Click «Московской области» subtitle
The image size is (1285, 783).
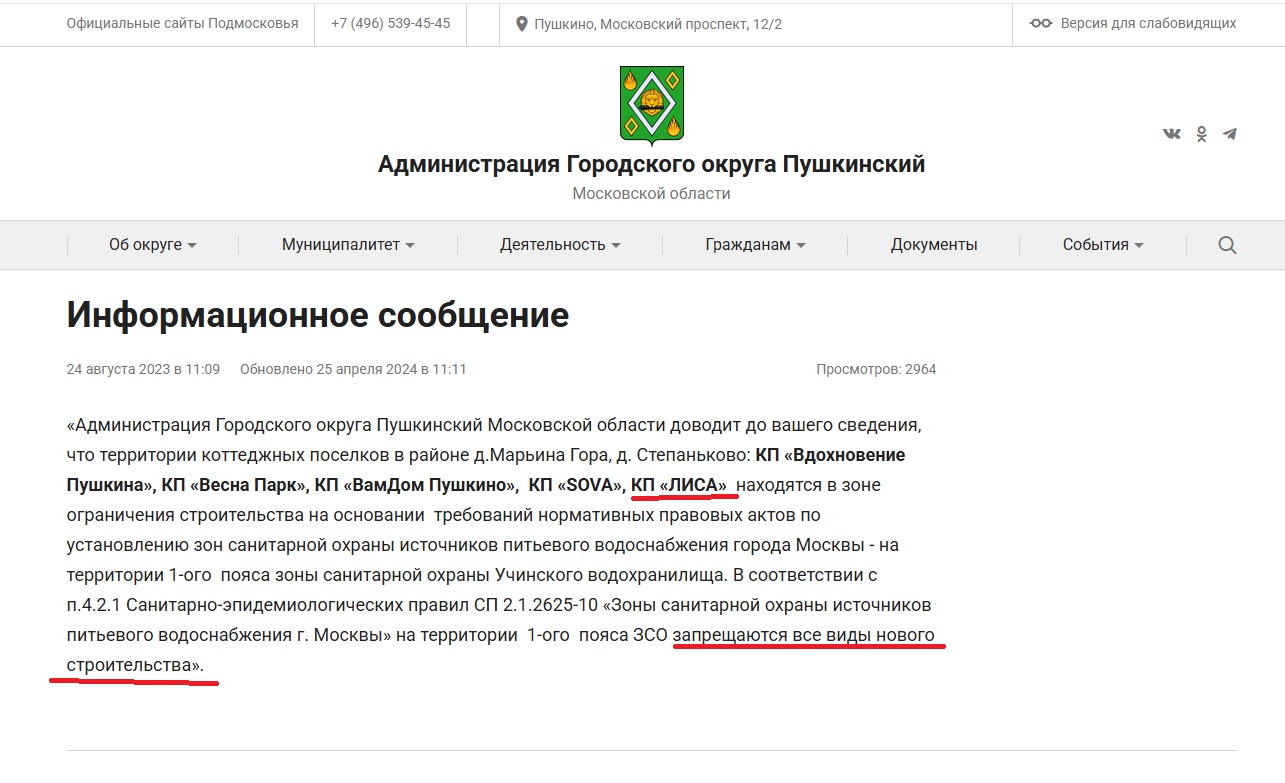click(652, 194)
